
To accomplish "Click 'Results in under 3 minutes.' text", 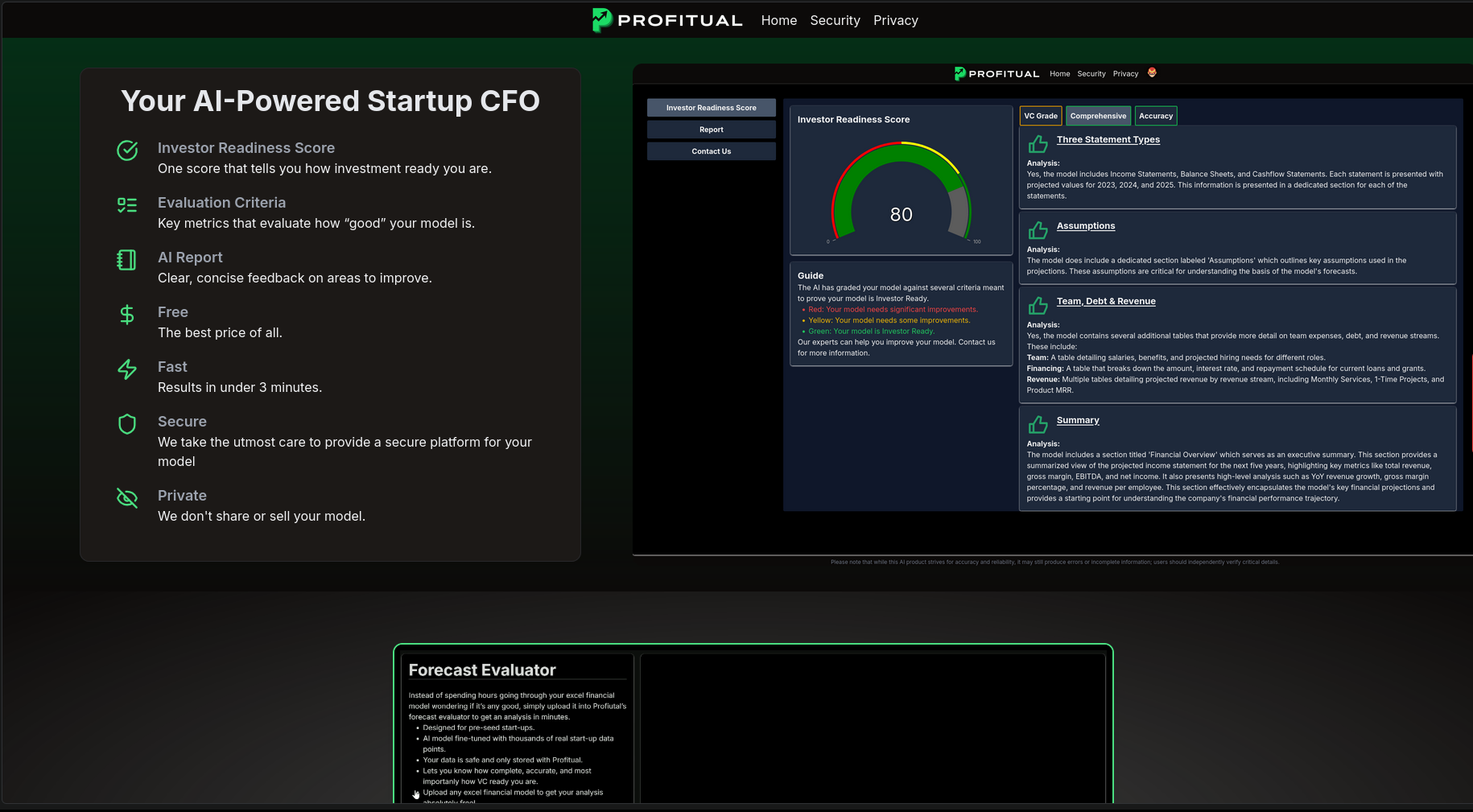I will (240, 387).
